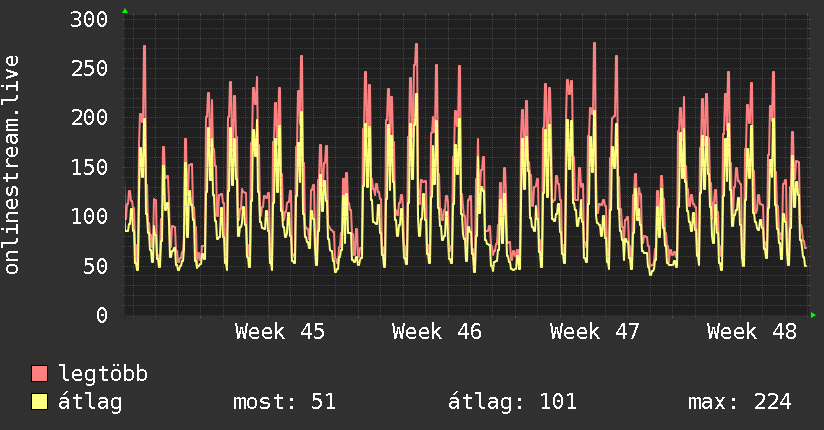Click the 0 y-axis value
The image size is (824, 430).
point(102,315)
